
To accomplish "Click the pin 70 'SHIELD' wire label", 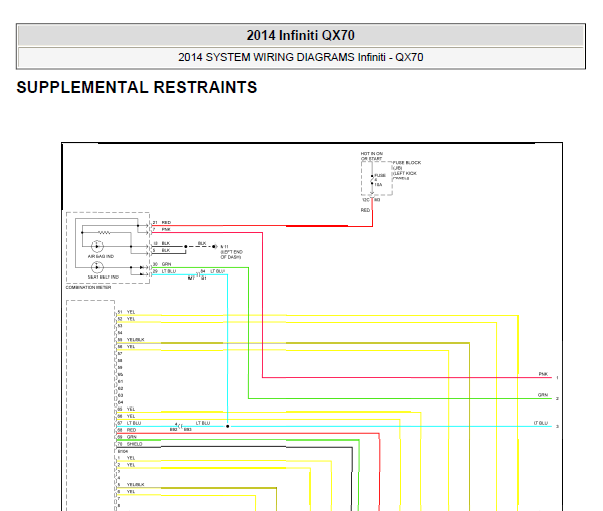I will (x=134, y=444).
